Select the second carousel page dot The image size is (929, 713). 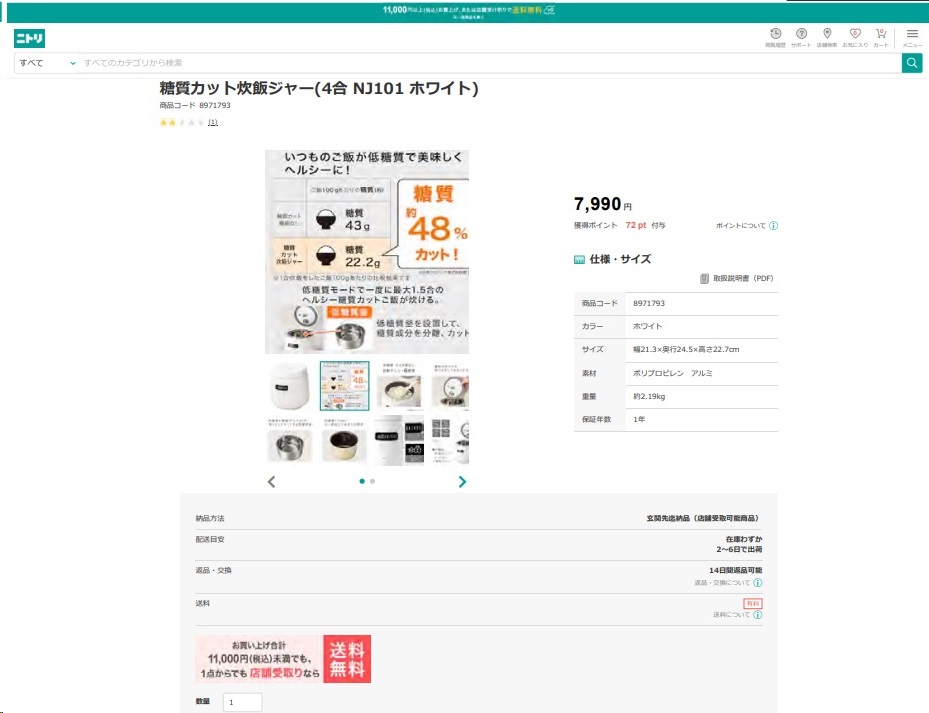[372, 481]
